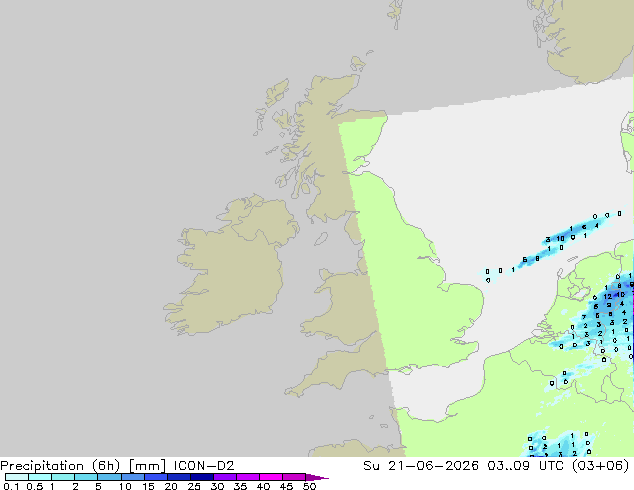Select the '25' legend scale label
This screenshot has width=634, height=490.
pyautogui.click(x=194, y=486)
